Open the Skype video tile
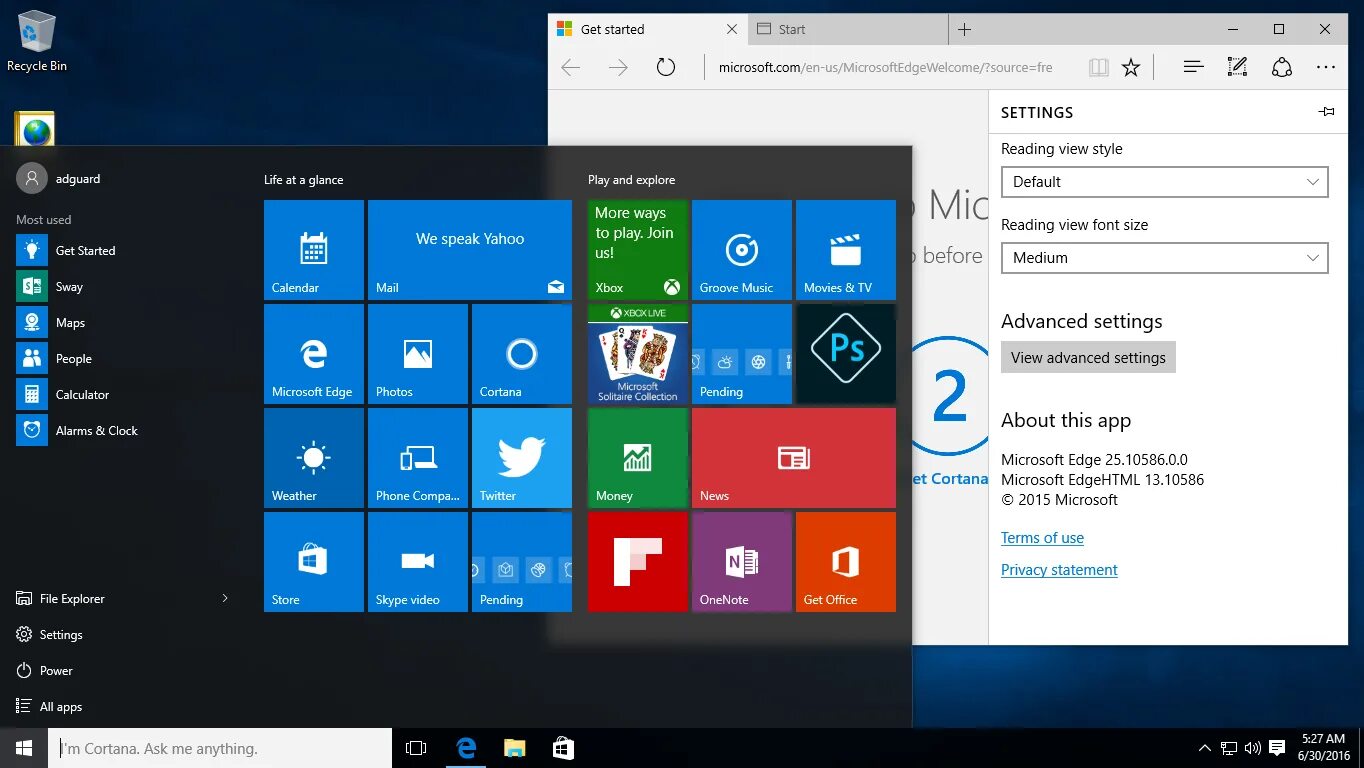Screen dimensions: 1364x768 click(x=418, y=562)
